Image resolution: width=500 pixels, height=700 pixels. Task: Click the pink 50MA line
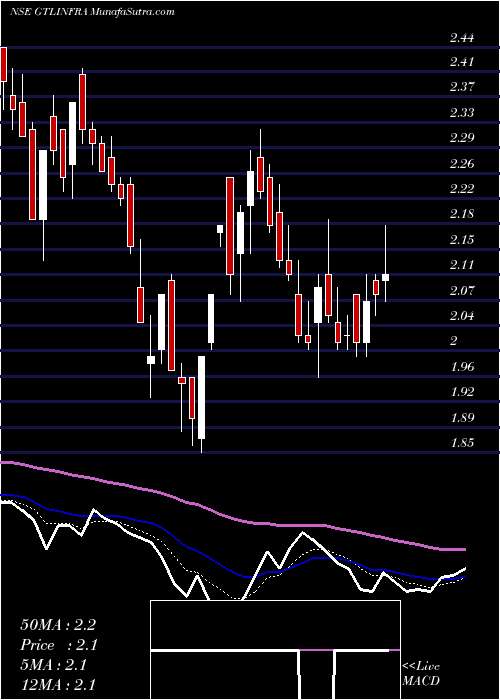[x=232, y=518]
